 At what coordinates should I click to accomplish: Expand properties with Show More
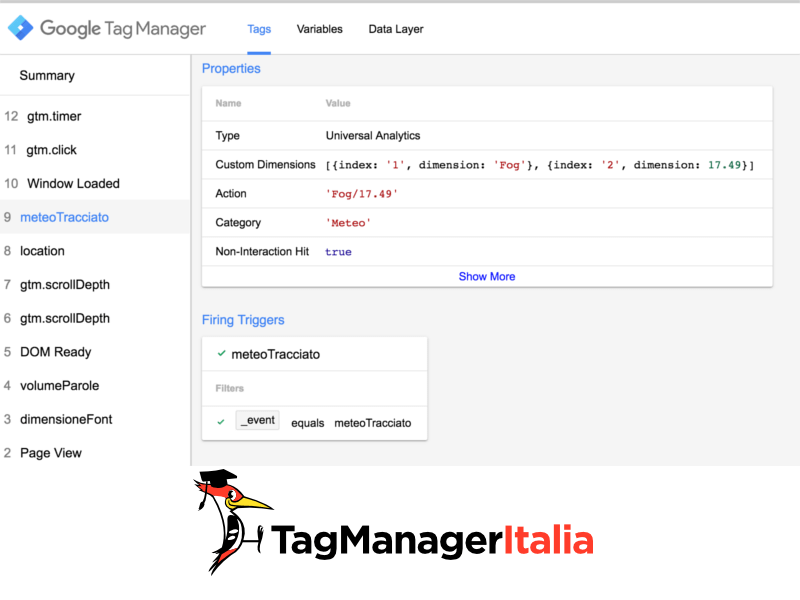486,276
